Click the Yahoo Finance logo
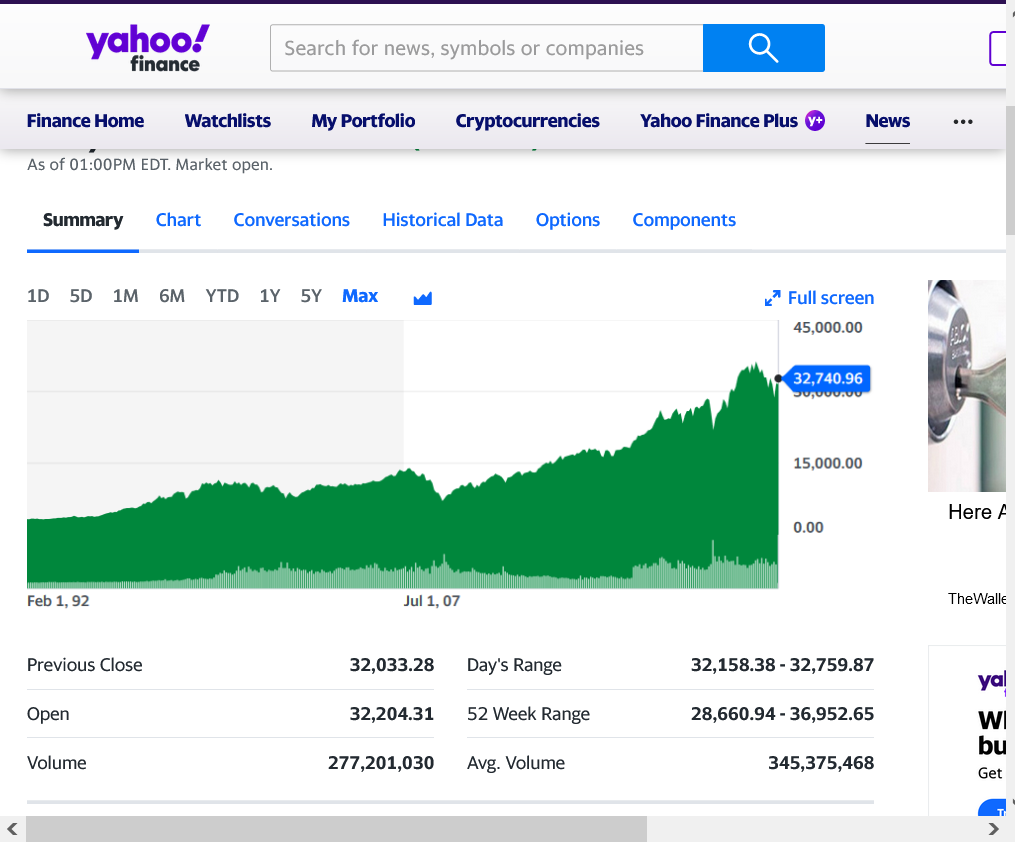Screen dimensions: 1015x849 147,48
